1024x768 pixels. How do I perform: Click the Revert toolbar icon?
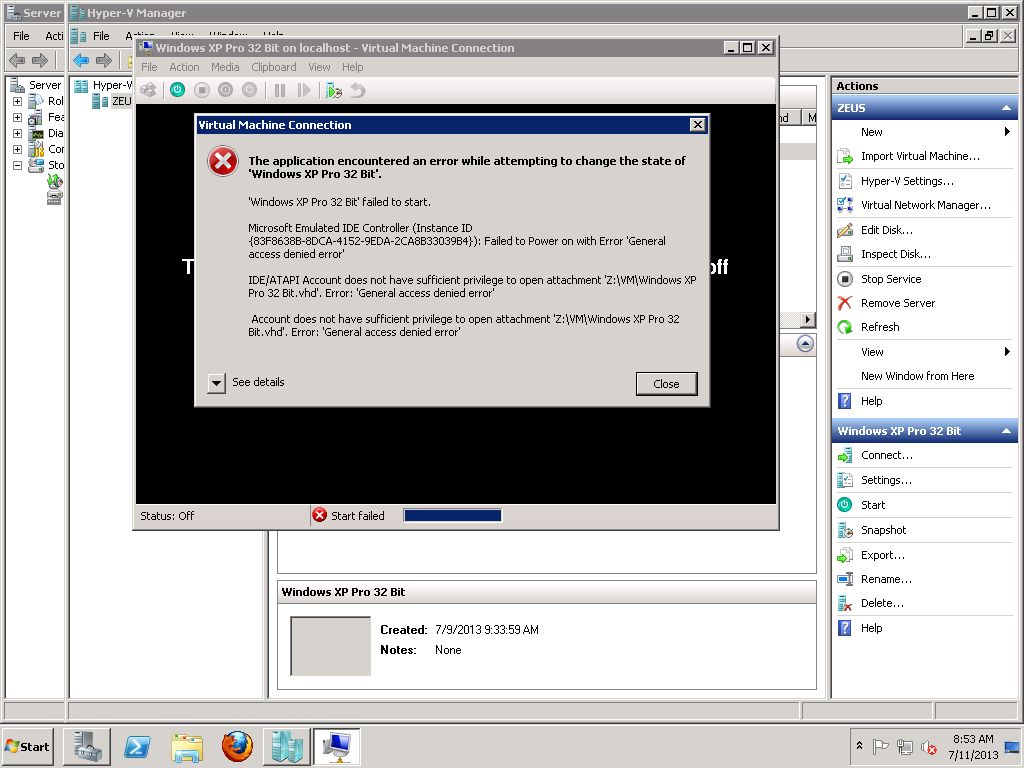(x=358, y=90)
